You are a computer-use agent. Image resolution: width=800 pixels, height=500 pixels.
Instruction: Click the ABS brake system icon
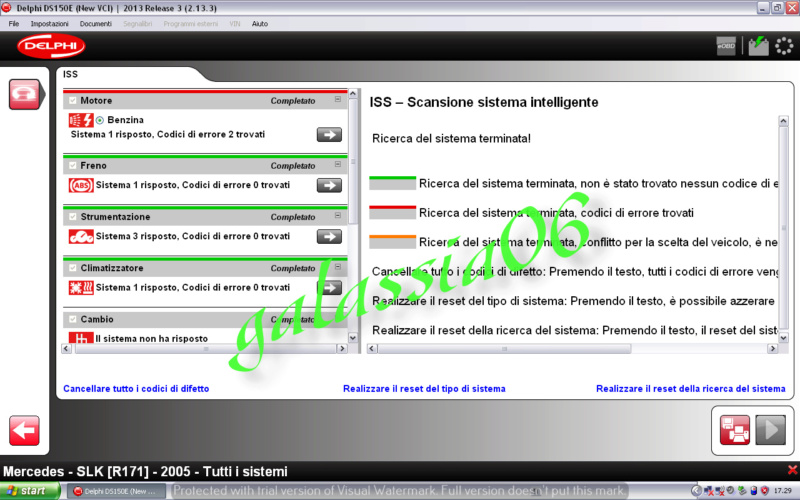click(81, 185)
